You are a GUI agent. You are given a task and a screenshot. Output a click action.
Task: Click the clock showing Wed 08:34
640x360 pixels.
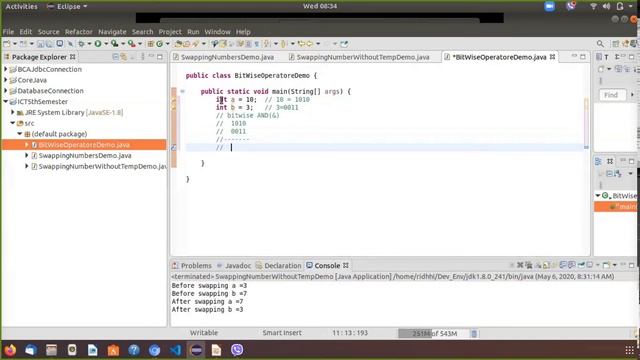click(320, 6)
